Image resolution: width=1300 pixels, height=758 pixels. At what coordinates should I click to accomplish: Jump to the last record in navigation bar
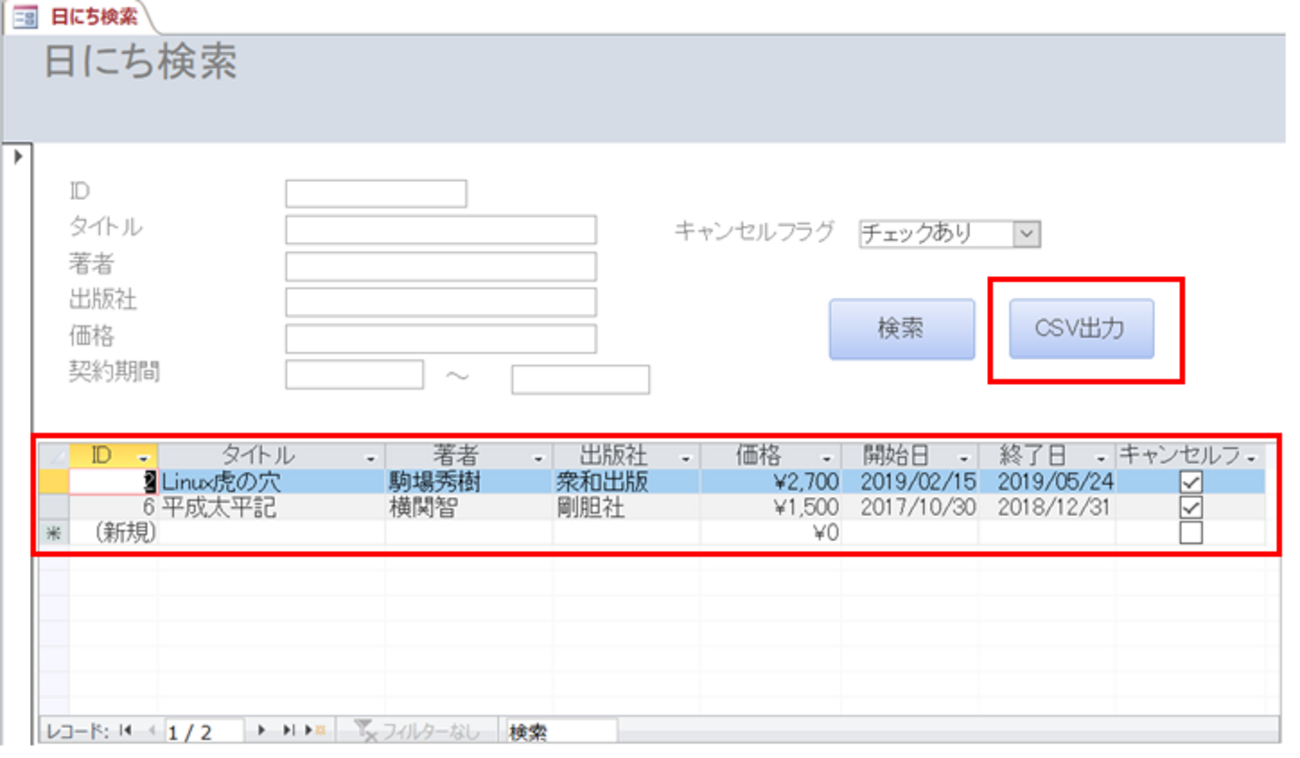pos(287,731)
